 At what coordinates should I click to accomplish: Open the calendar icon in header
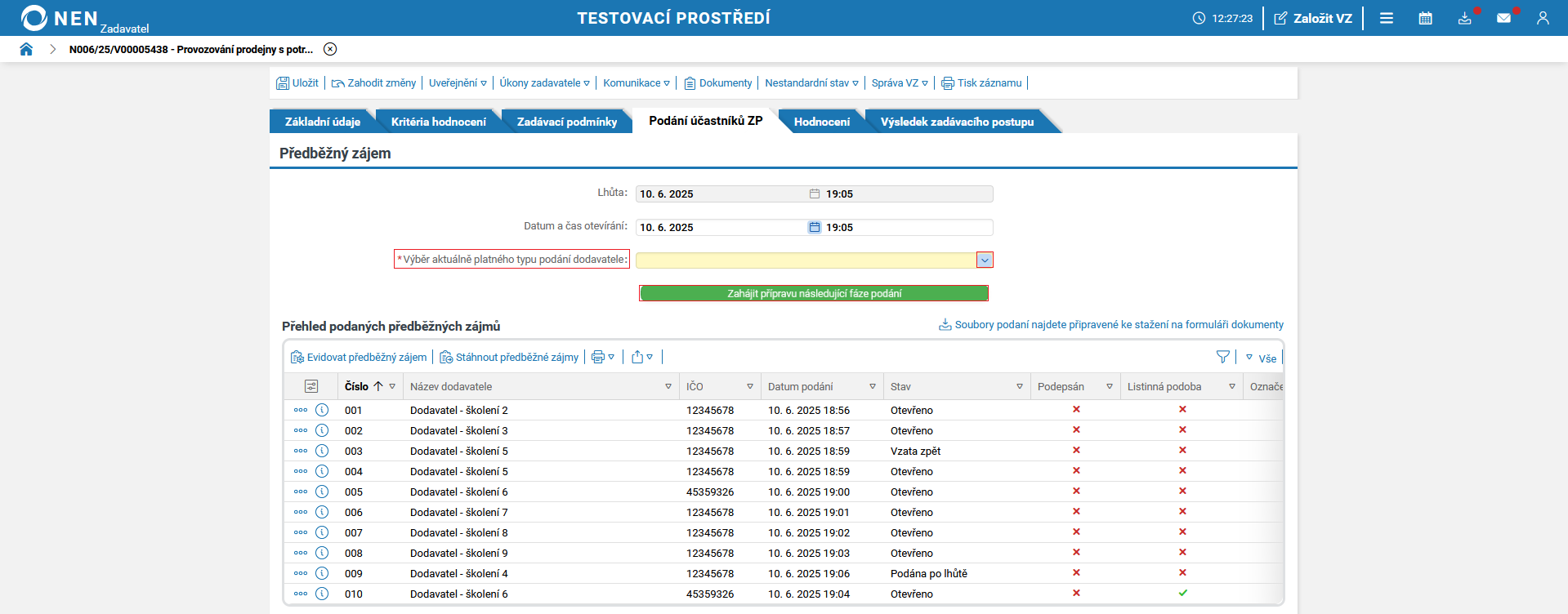click(1425, 18)
